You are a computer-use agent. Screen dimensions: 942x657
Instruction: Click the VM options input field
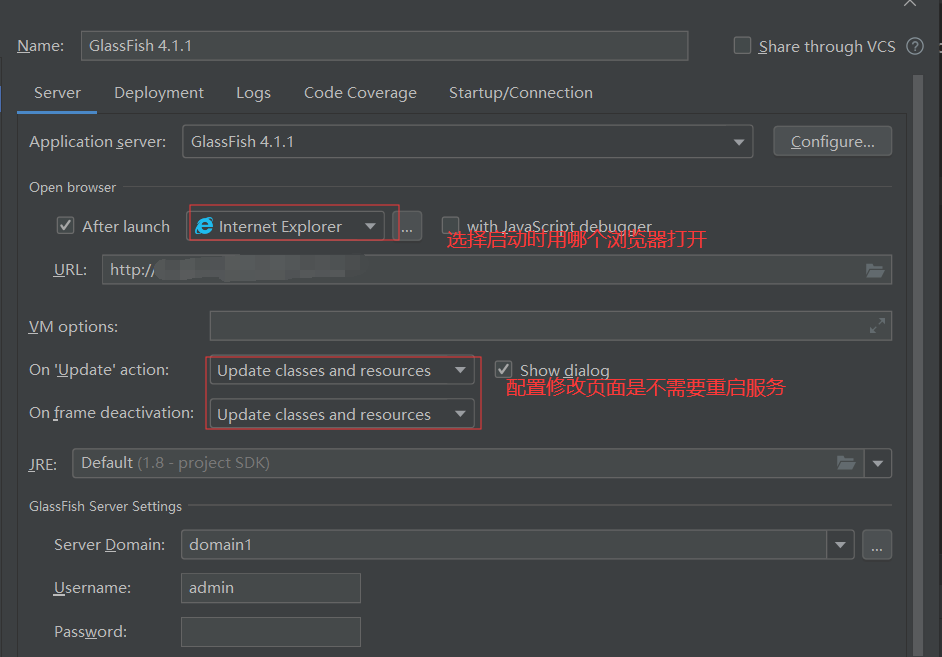point(551,325)
